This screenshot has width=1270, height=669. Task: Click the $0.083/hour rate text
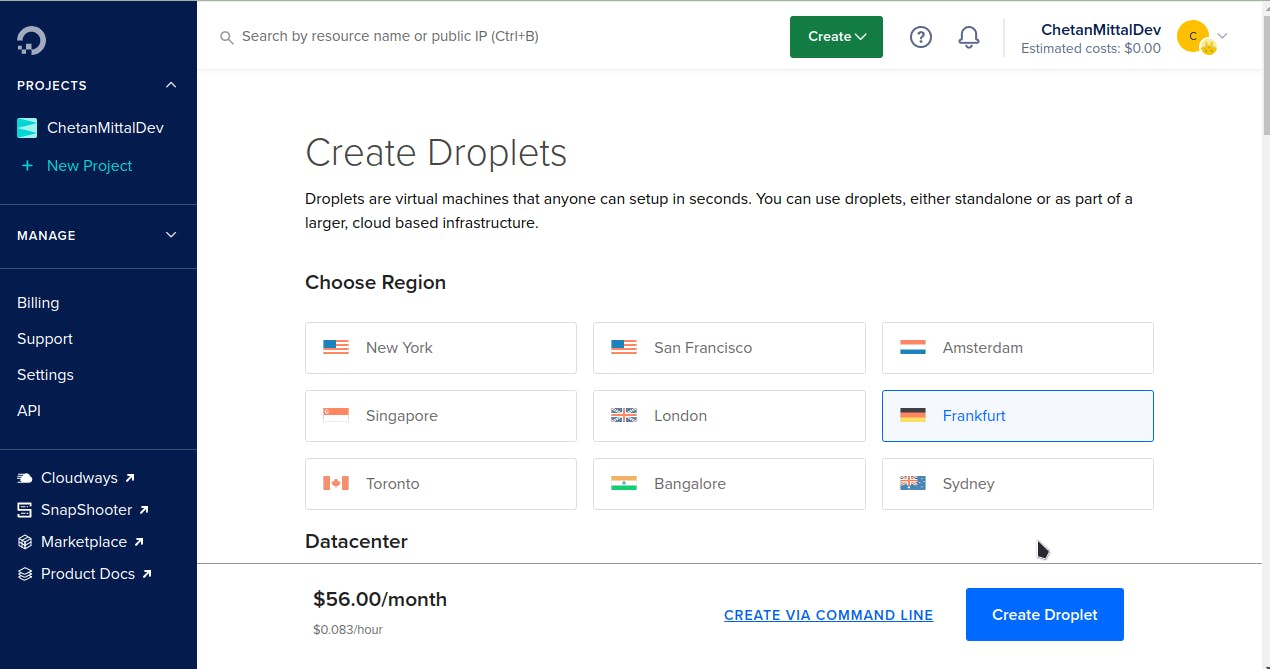348,630
